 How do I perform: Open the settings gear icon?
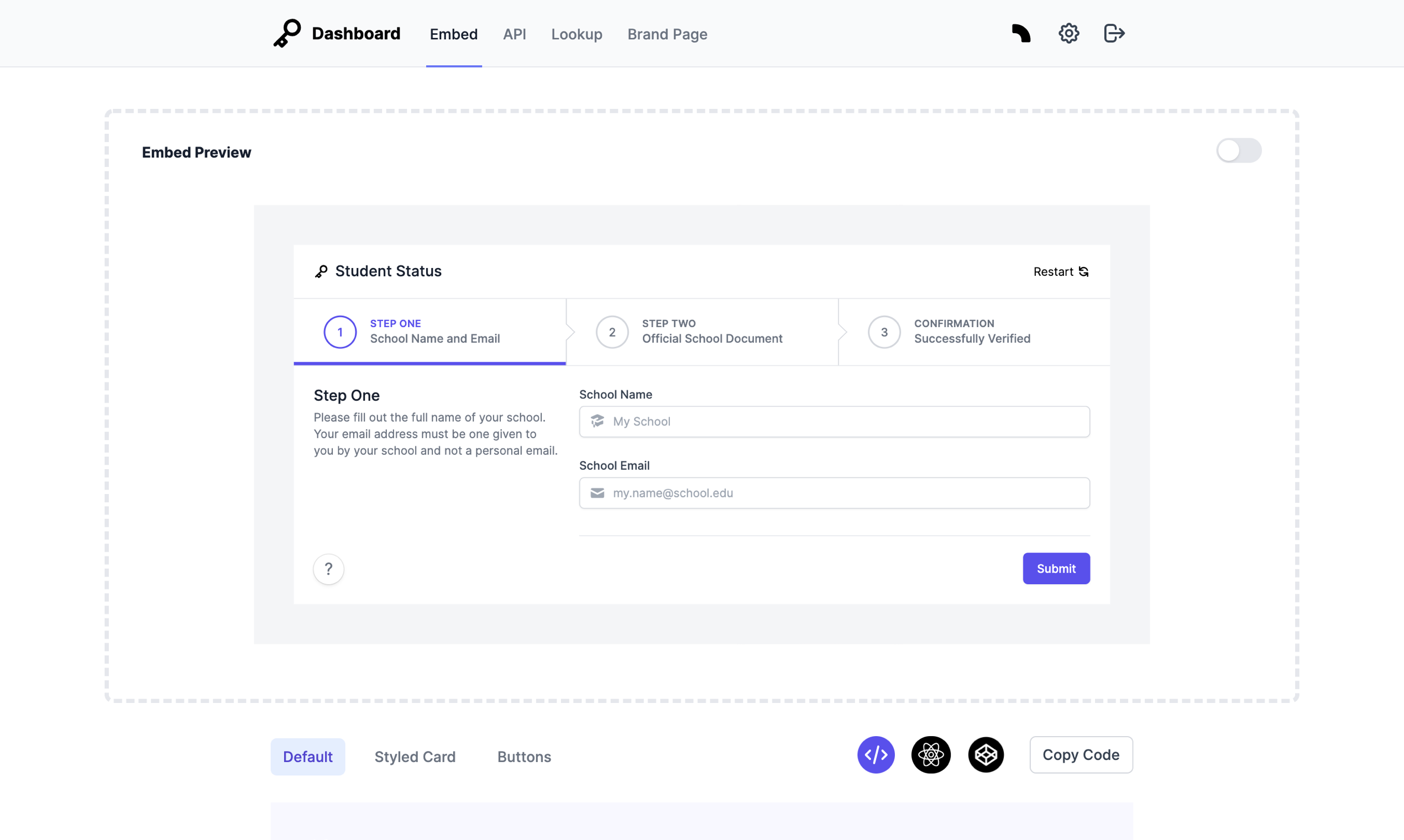[x=1068, y=33]
